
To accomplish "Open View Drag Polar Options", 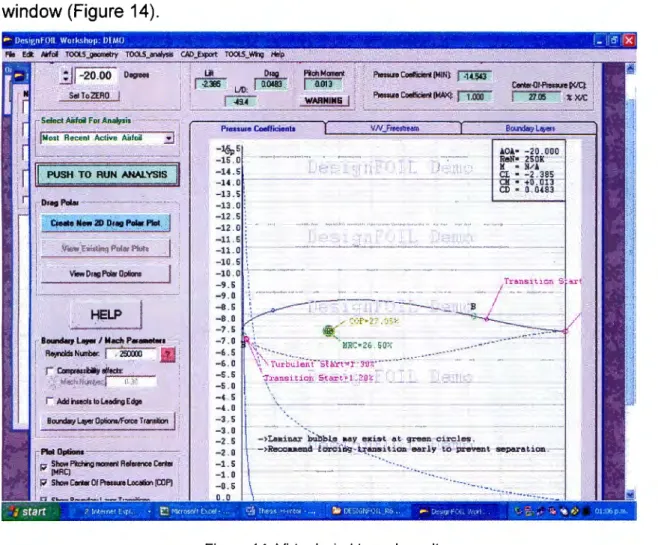I will [105, 274].
